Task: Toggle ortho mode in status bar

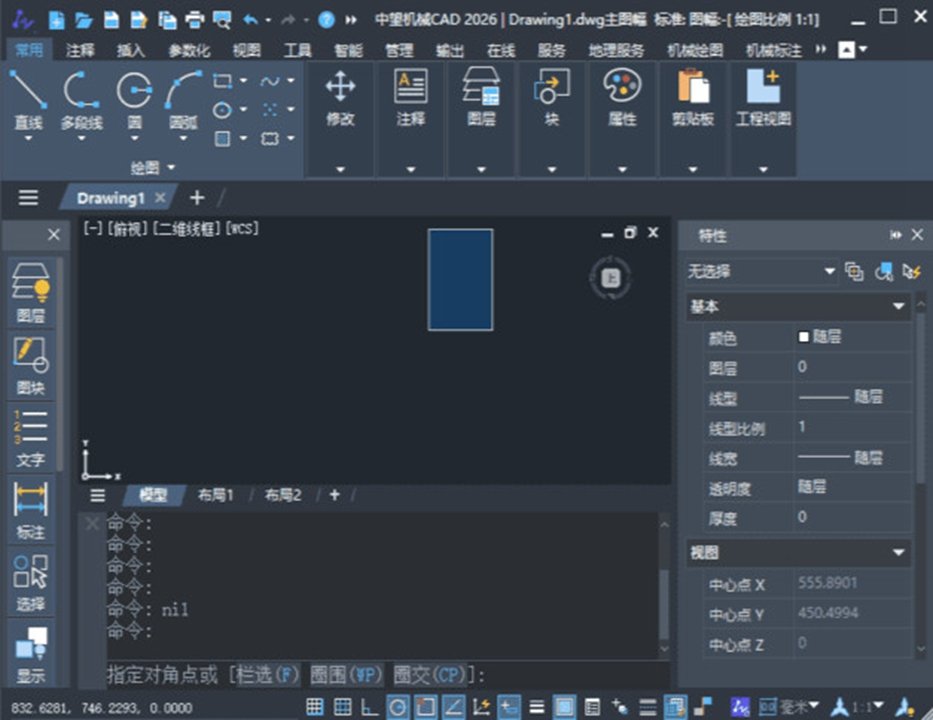Action: click(370, 707)
